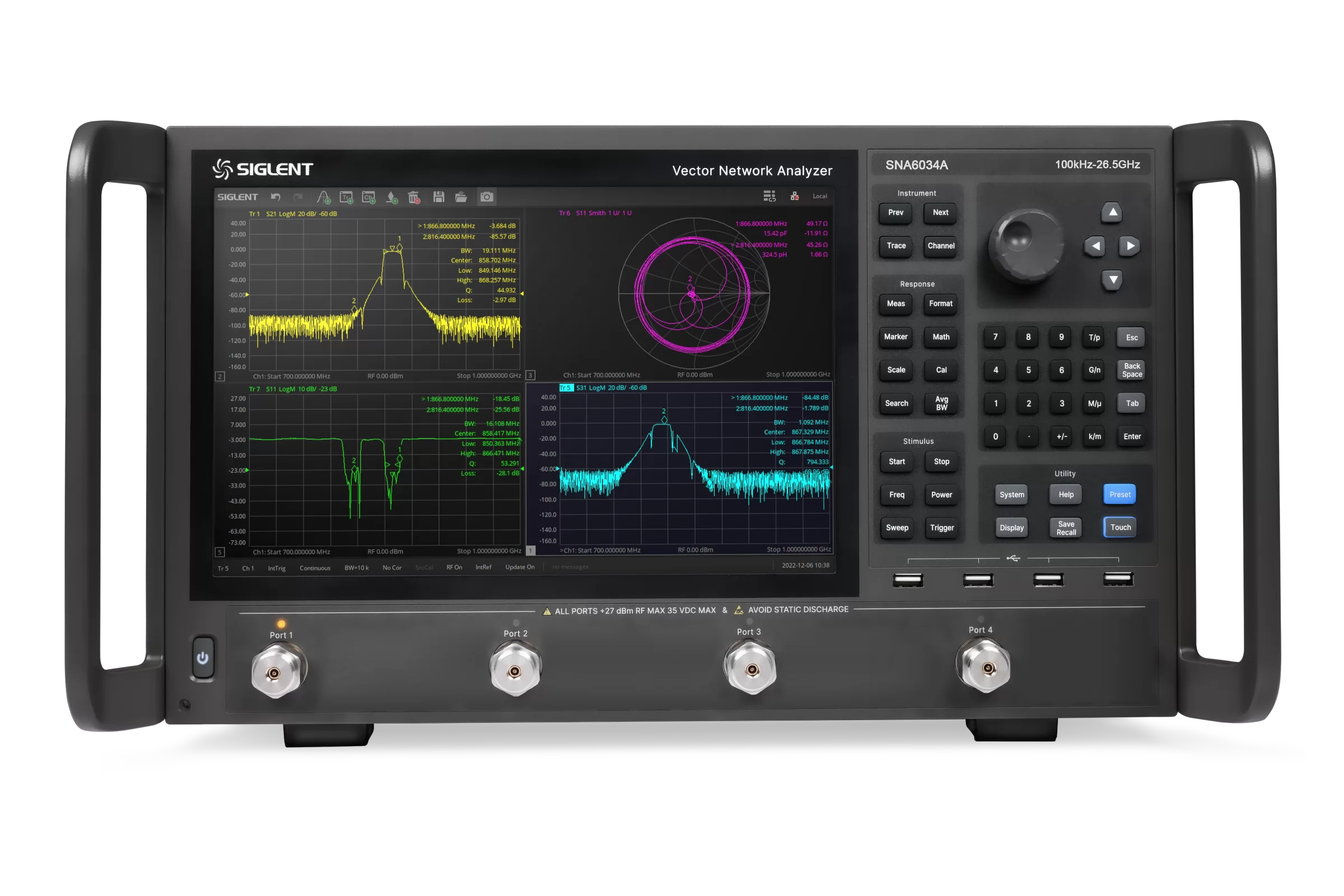Activate the Tr 6 S11 Smith trace label
Screen dimensions: 1344x896
[595, 213]
